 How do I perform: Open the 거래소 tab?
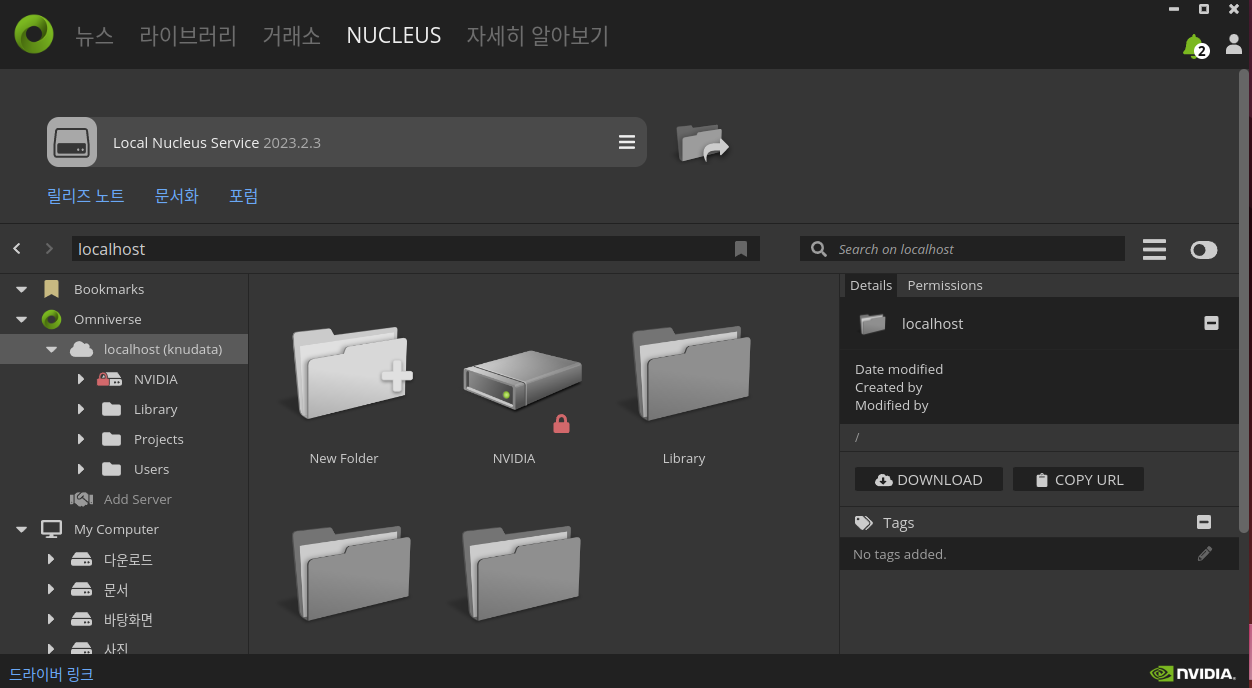[x=292, y=36]
